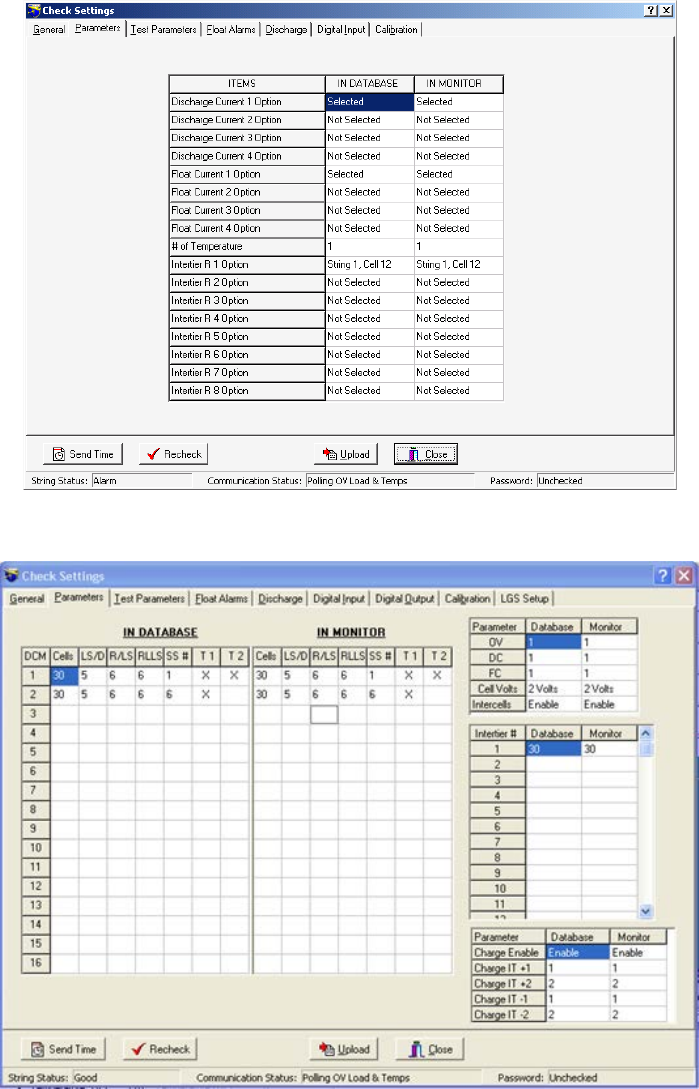Open Test Parameters tab in lower window
Image resolution: width=699 pixels, height=1089 pixels.
[x=149, y=599]
